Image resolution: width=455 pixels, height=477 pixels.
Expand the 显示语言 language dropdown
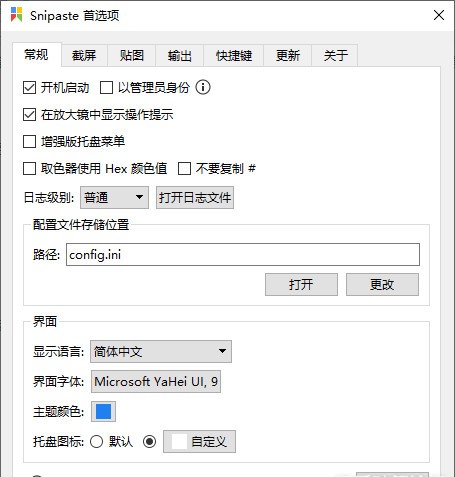click(161, 351)
